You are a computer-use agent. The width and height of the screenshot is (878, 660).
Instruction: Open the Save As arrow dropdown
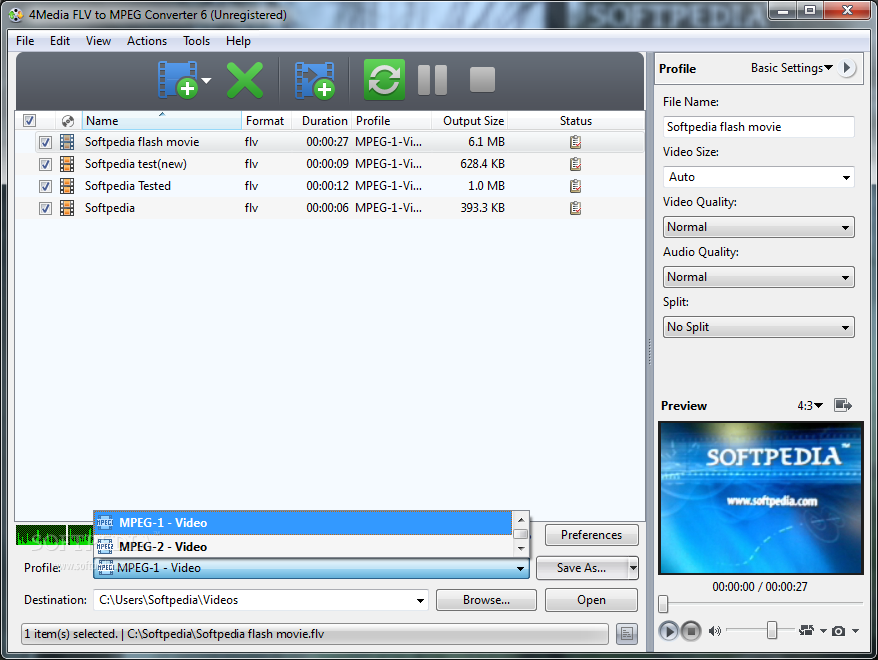click(x=633, y=568)
